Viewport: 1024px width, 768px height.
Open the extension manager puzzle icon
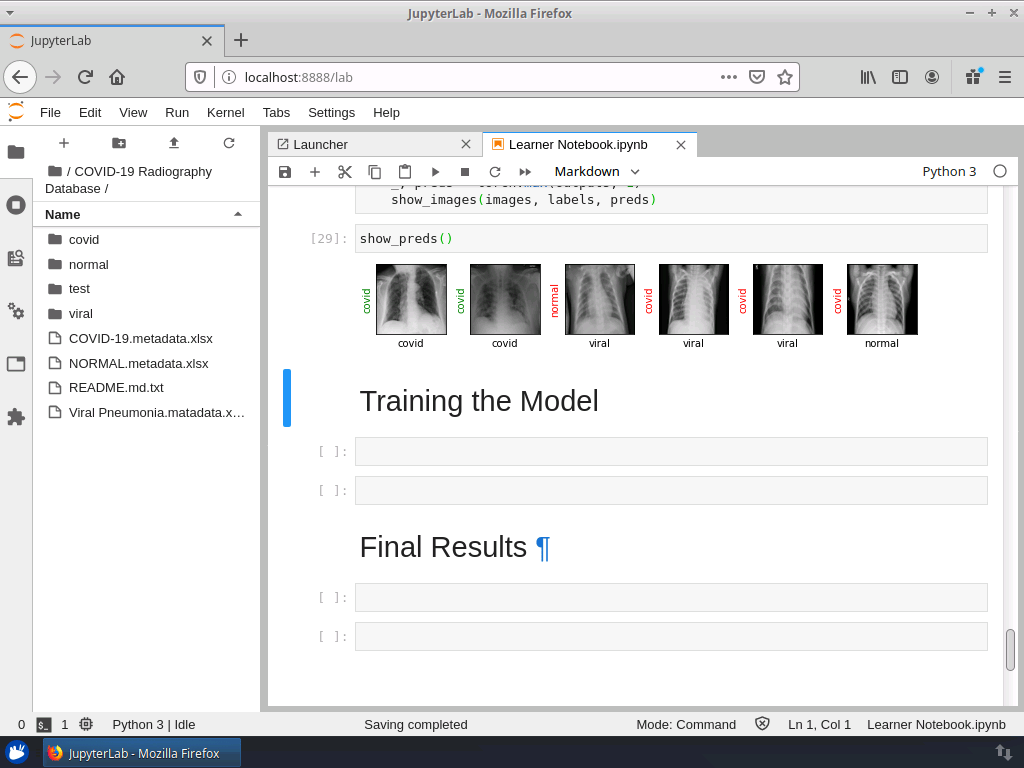tap(16, 417)
